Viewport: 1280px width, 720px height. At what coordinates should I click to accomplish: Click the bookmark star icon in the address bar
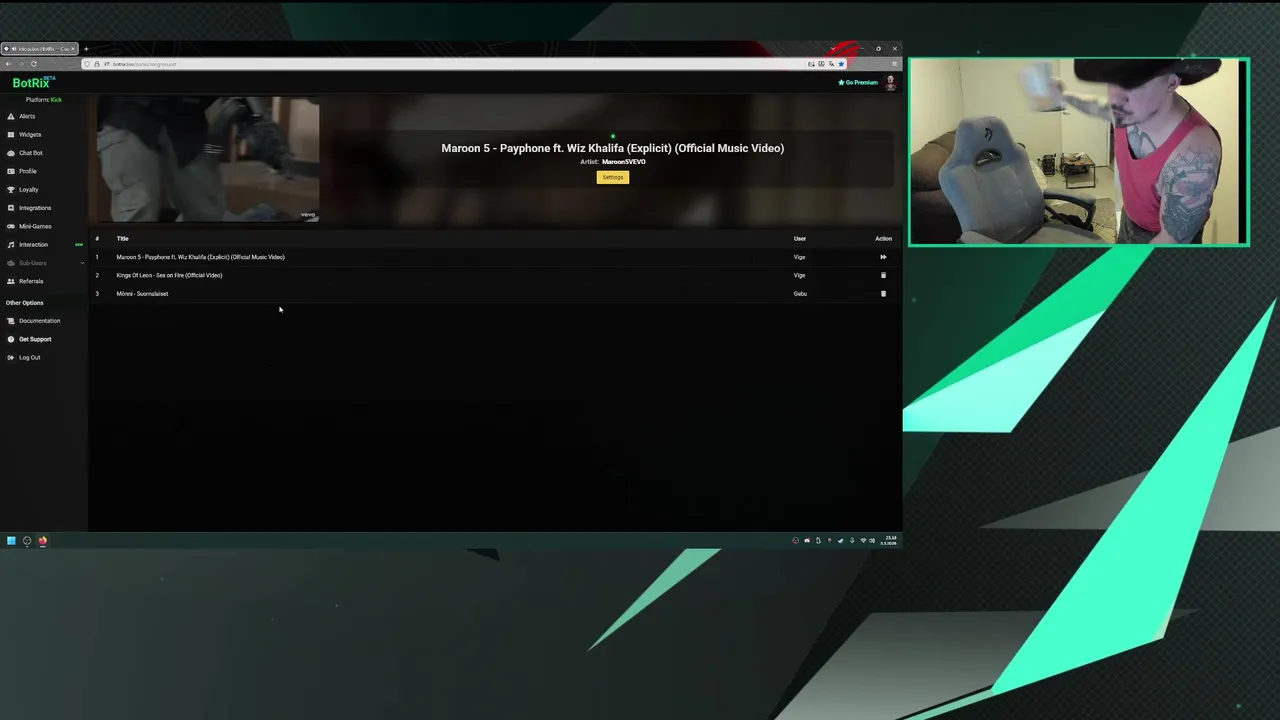[x=841, y=64]
